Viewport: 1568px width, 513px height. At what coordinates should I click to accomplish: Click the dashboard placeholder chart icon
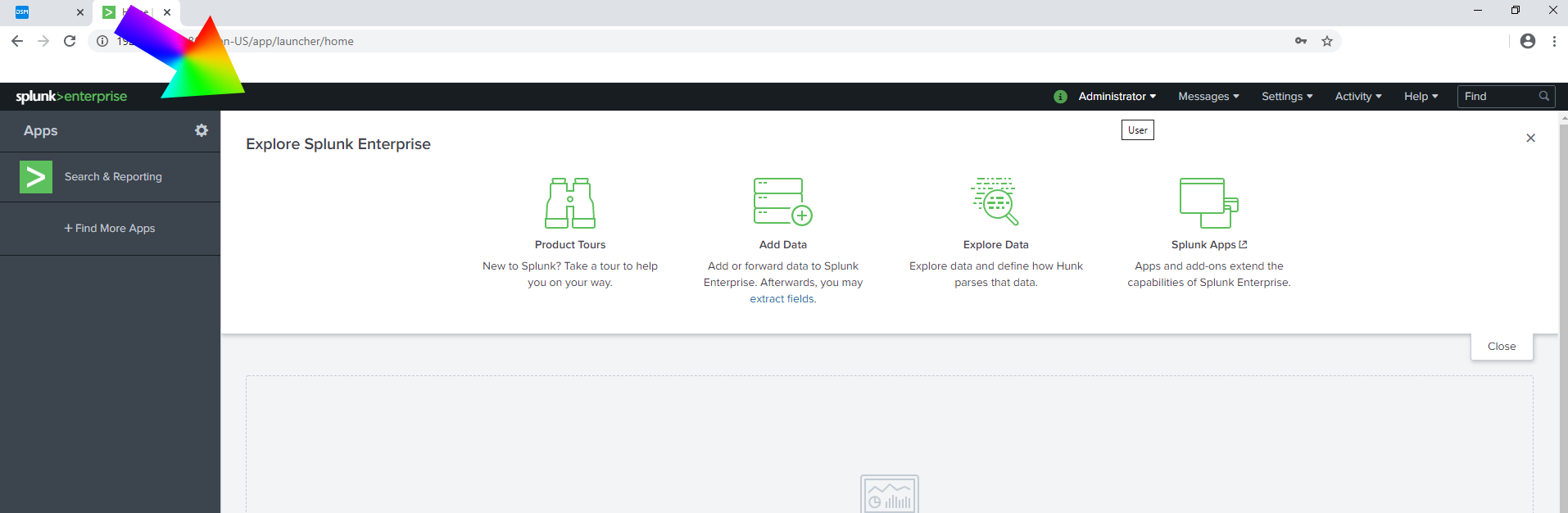click(x=890, y=494)
